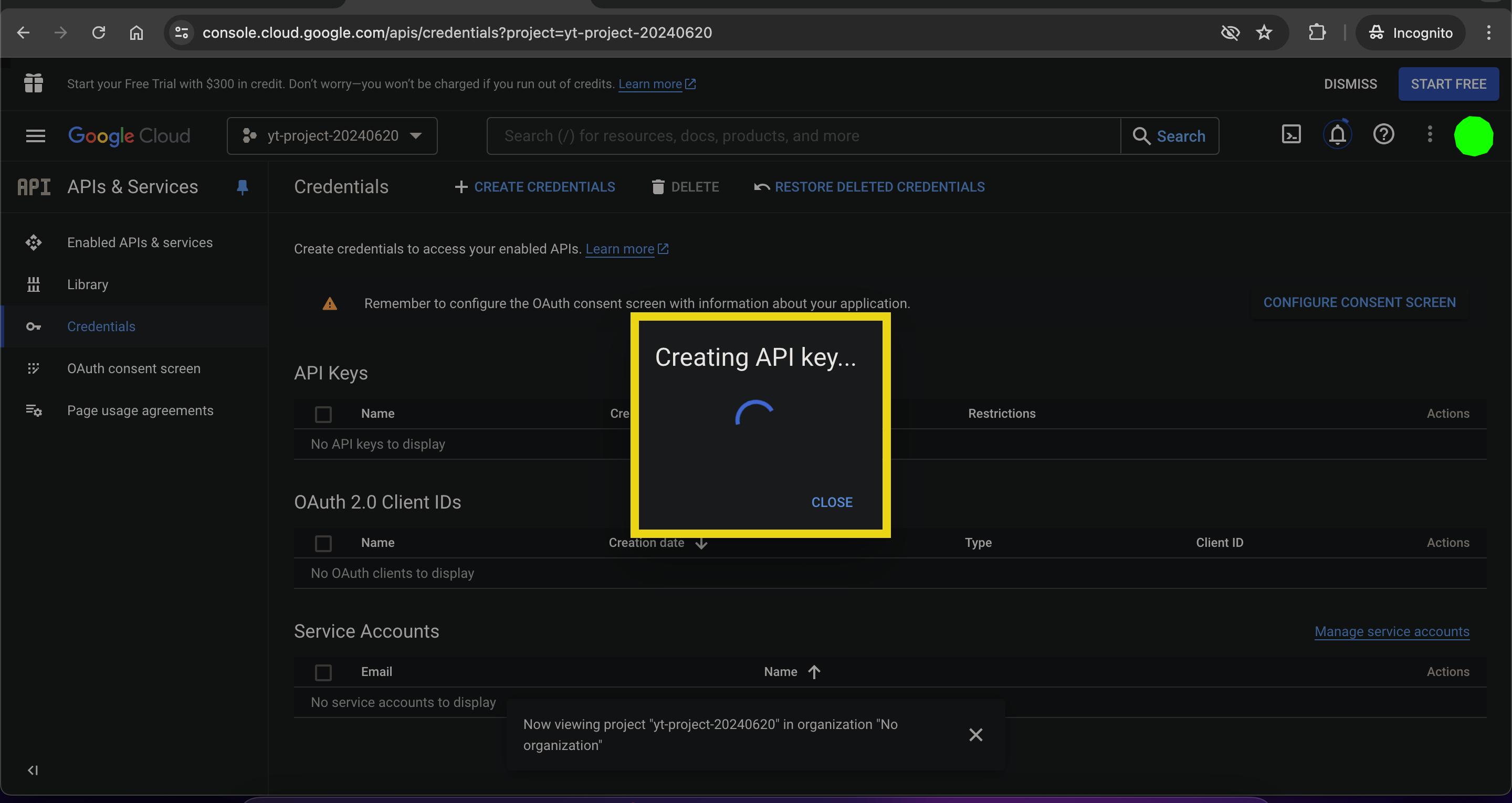Viewport: 1512px width, 803px height.
Task: Click the service accounts Email column header
Action: (376, 672)
